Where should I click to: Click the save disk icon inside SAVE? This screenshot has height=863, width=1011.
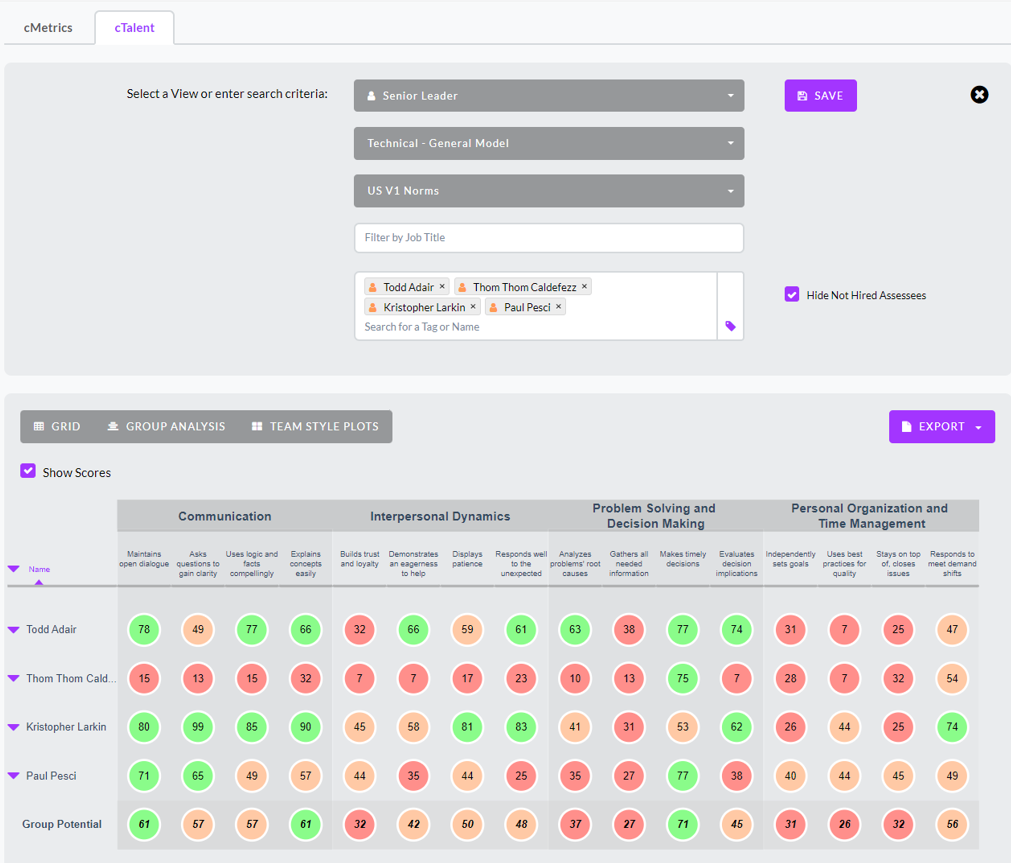[803, 95]
